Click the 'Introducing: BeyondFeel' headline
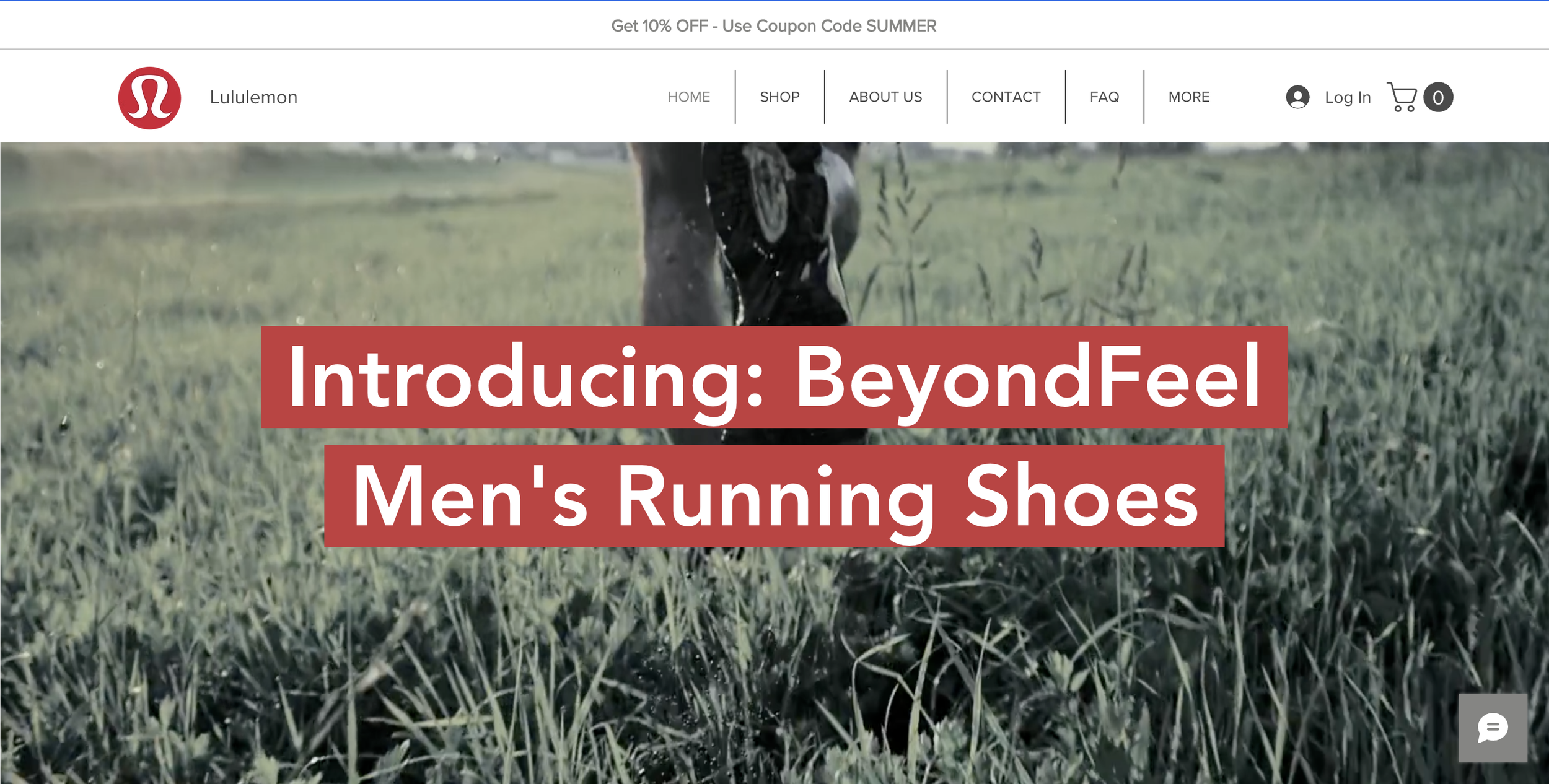 pos(774,377)
